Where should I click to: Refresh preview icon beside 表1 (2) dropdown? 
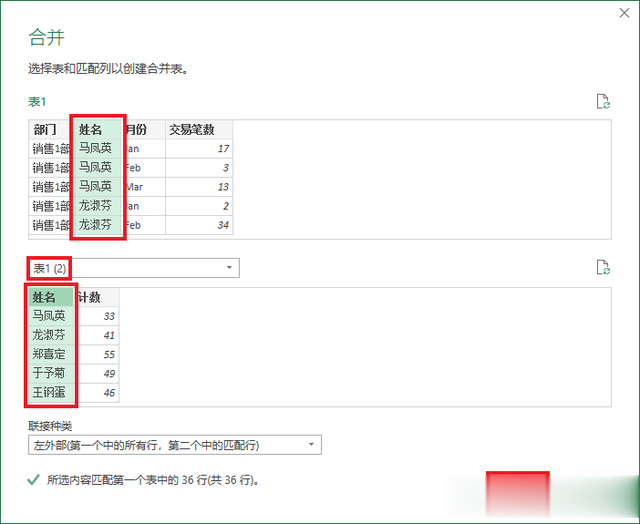pos(603,267)
